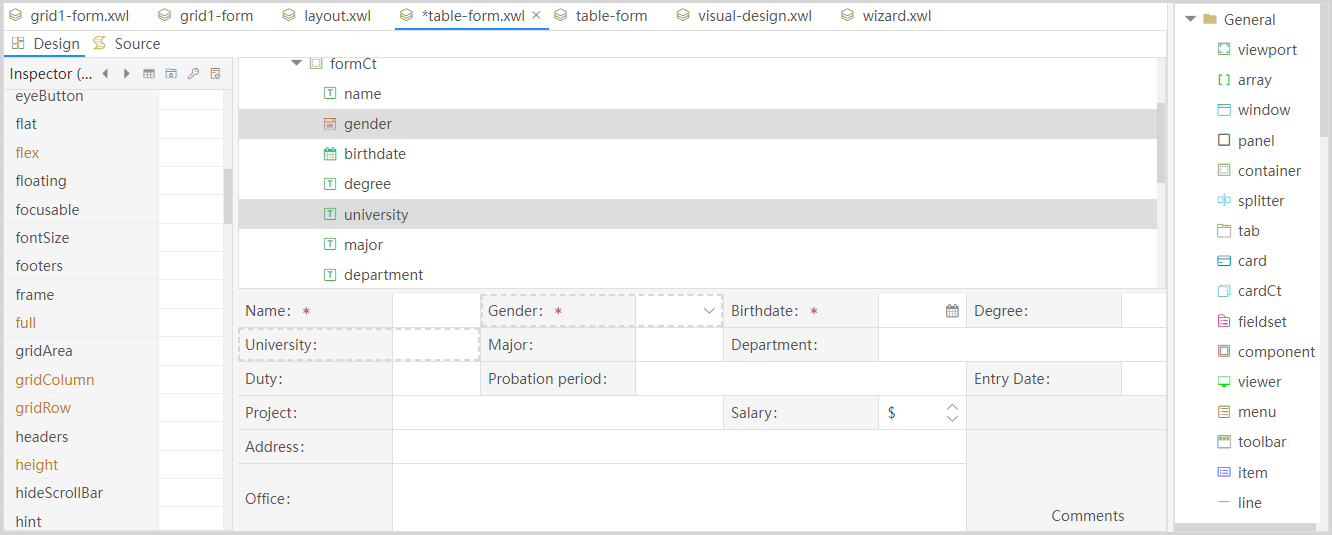This screenshot has width=1332, height=535.
Task: Increase Salary value with up spinner arrow
Action: pos(952,407)
